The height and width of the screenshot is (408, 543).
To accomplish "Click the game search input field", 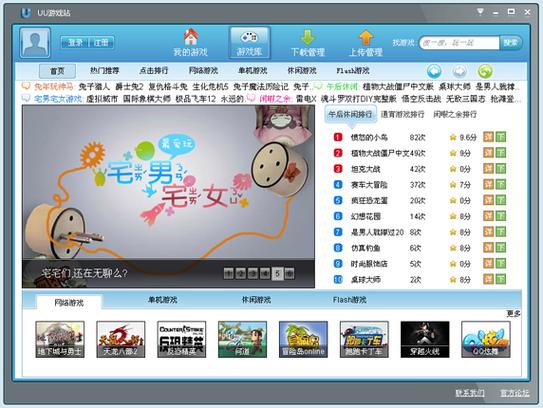I will (459, 43).
